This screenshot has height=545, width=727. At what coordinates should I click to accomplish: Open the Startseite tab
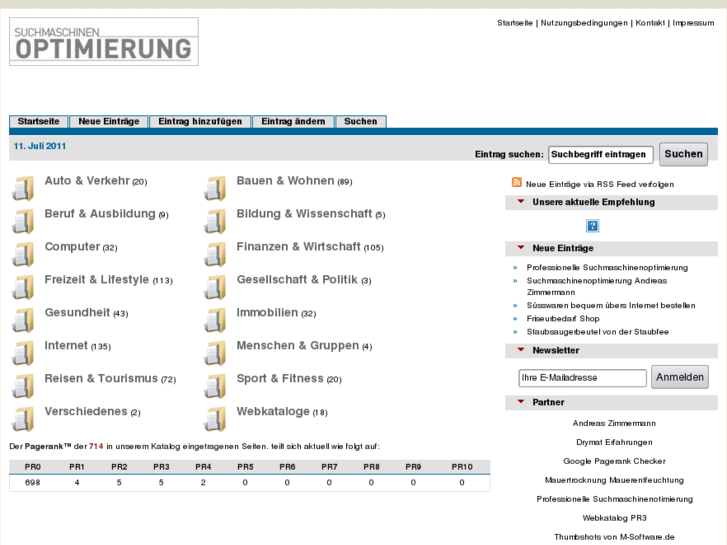[38, 122]
